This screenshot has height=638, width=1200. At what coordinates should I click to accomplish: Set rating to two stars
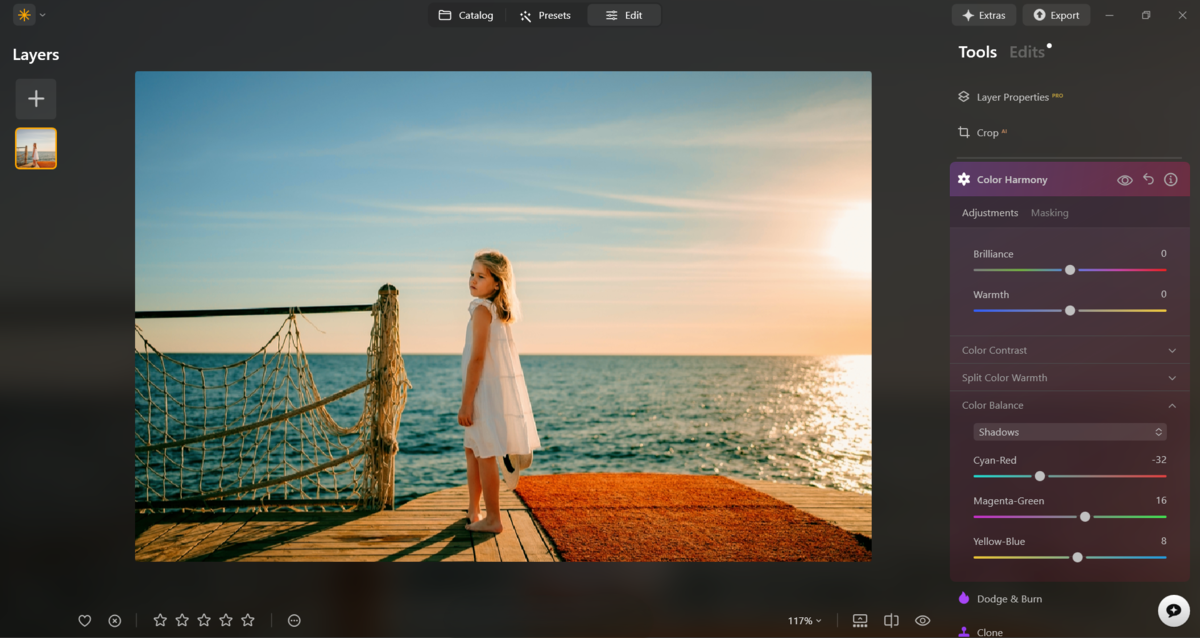182,620
